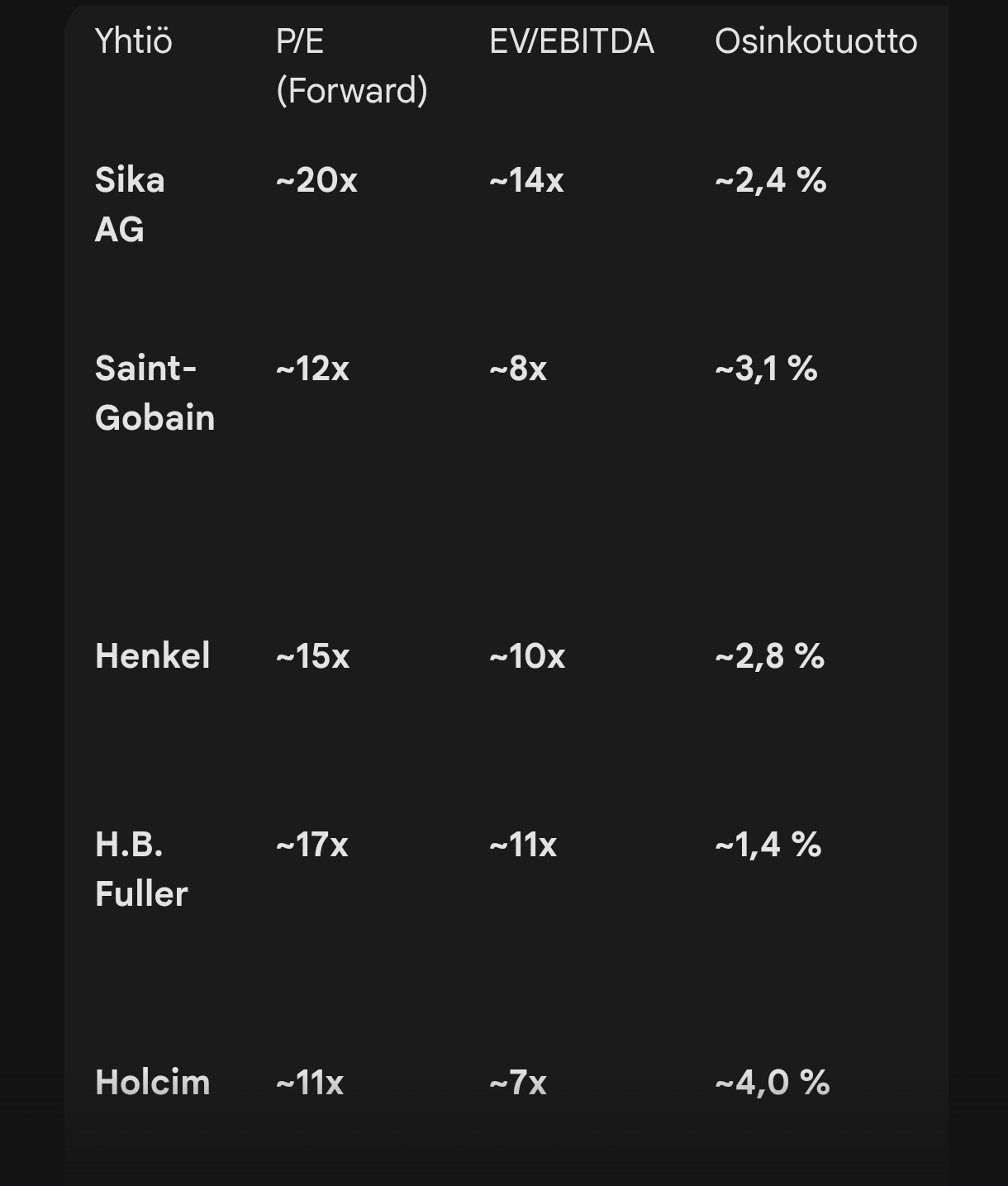This screenshot has width=1008, height=1186.
Task: Click Henkel's ~10x EV/EBITDA value
Action: (x=527, y=656)
